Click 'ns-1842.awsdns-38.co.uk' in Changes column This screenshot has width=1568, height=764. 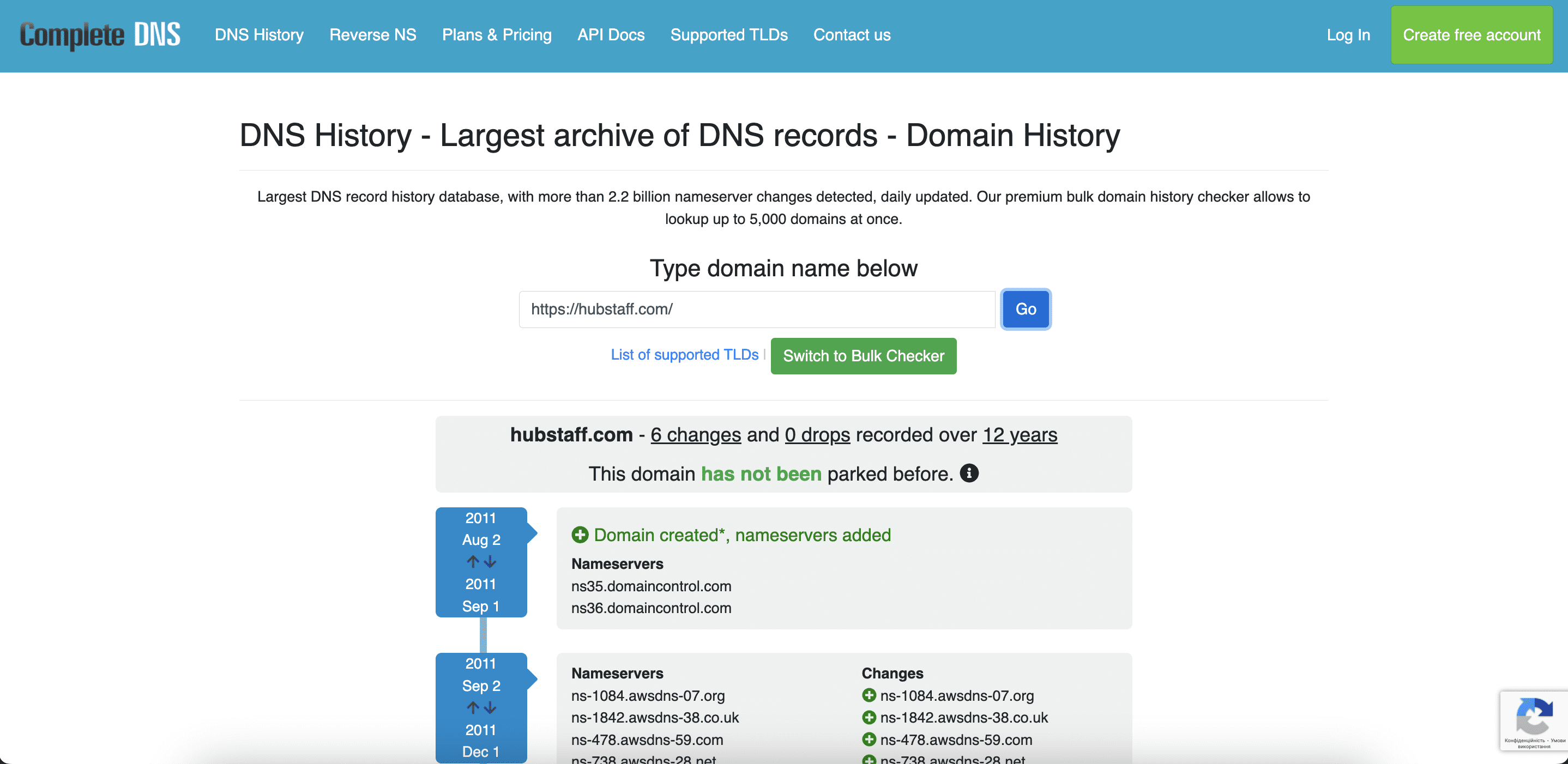[x=964, y=718]
